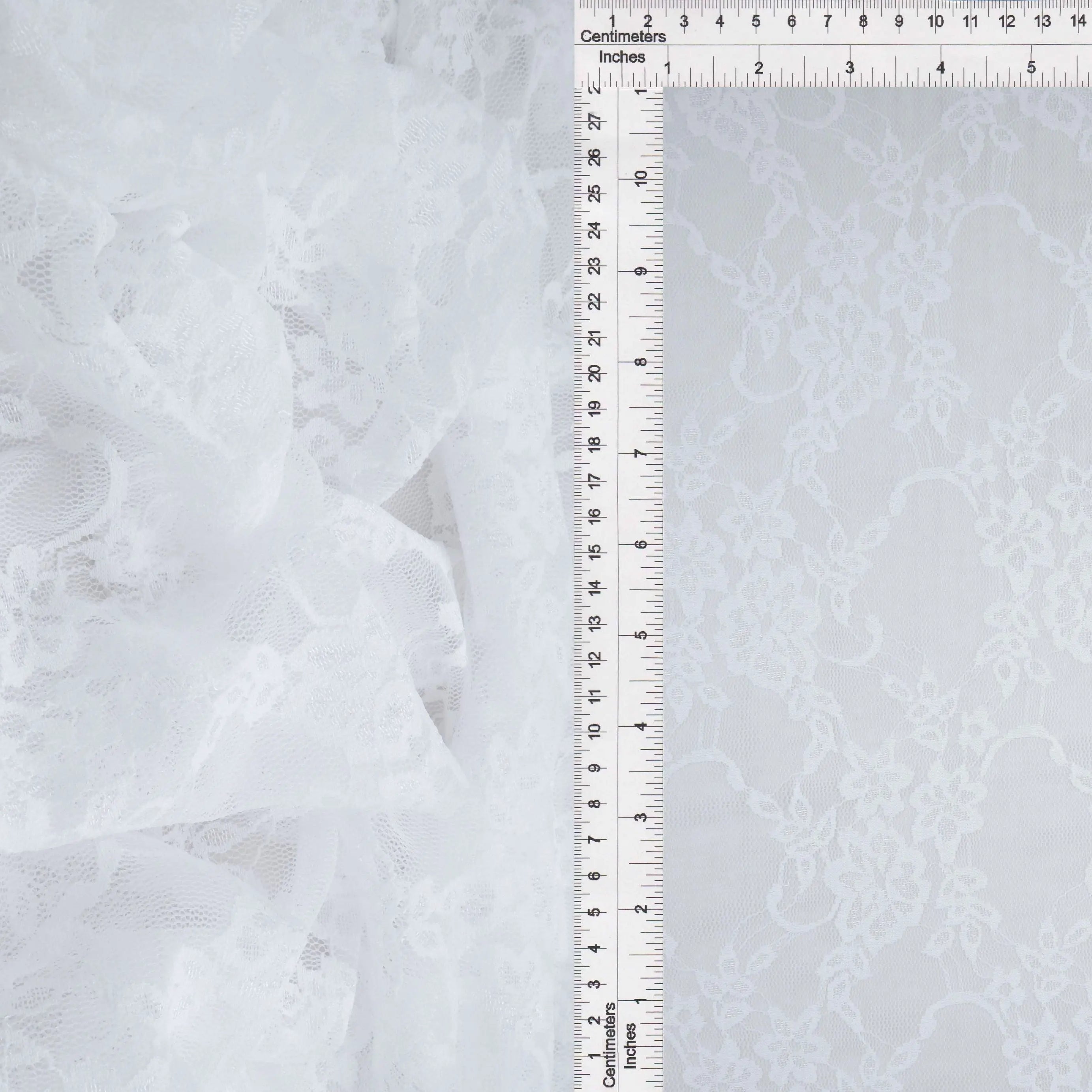Click the 3 inch mark on top ruler

pyautogui.click(x=850, y=68)
